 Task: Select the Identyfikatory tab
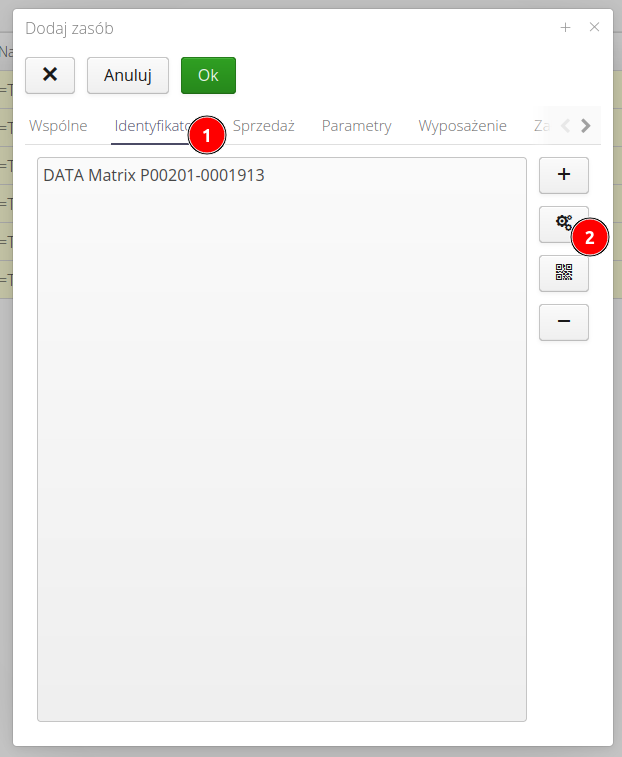[x=150, y=126]
